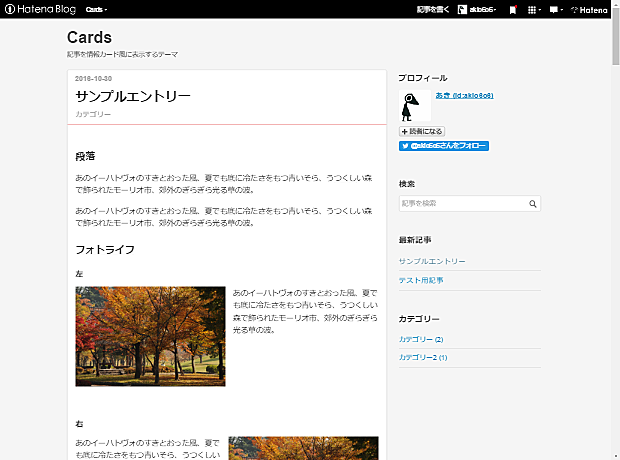Click 記事を書く in the top bar
The image size is (620, 460).
[x=433, y=9]
